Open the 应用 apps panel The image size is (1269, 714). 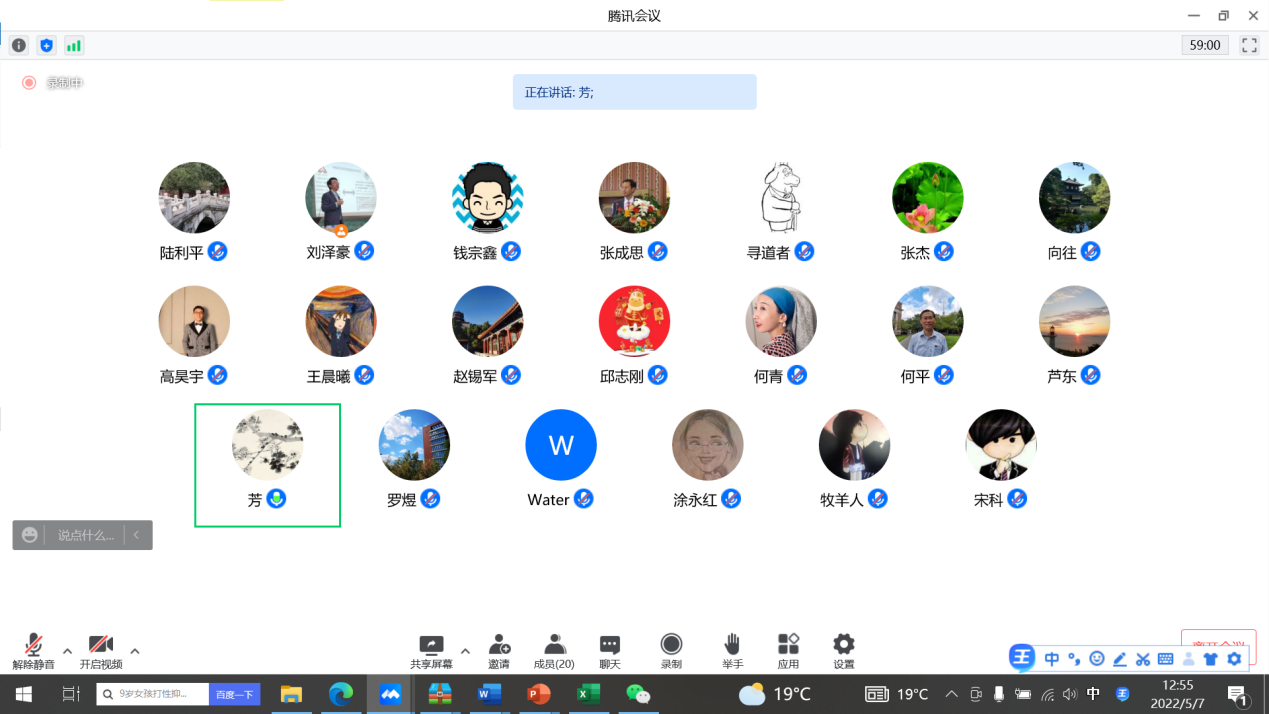click(x=788, y=651)
